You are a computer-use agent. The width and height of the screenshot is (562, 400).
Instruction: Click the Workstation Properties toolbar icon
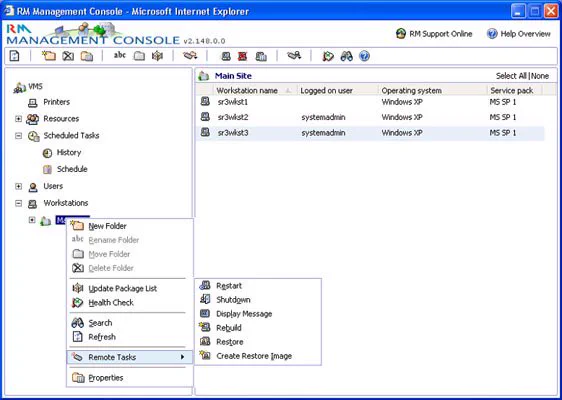click(x=261, y=57)
